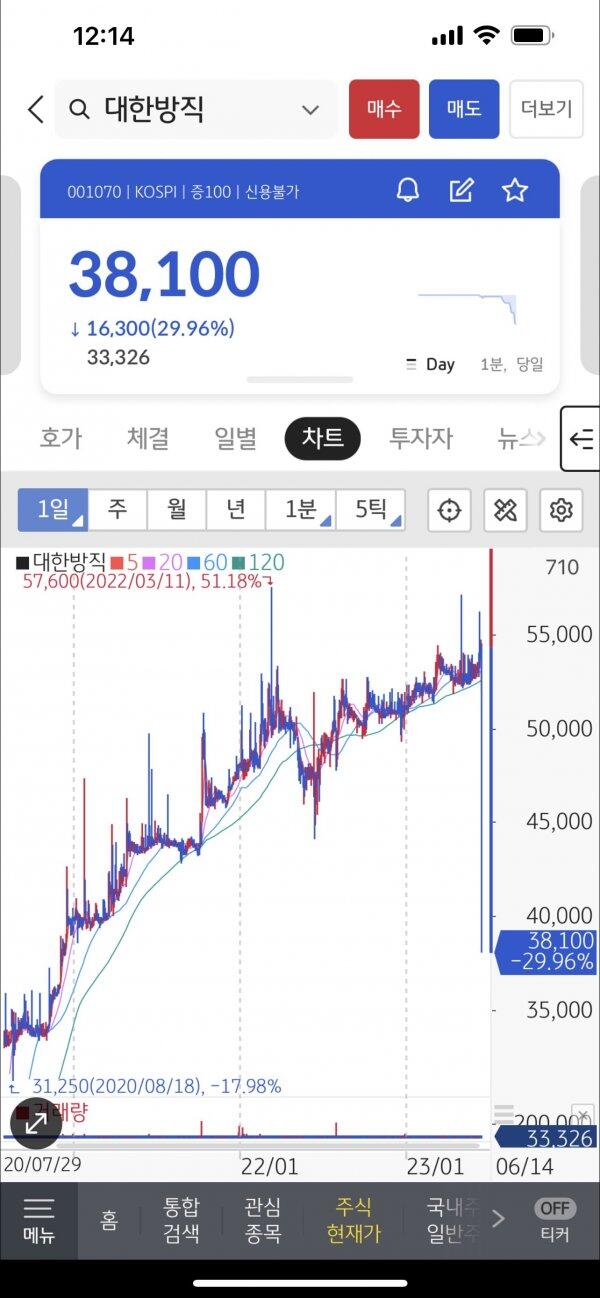Select the 1일 daily period dropdown
Image resolution: width=600 pixels, height=1298 pixels.
53,510
